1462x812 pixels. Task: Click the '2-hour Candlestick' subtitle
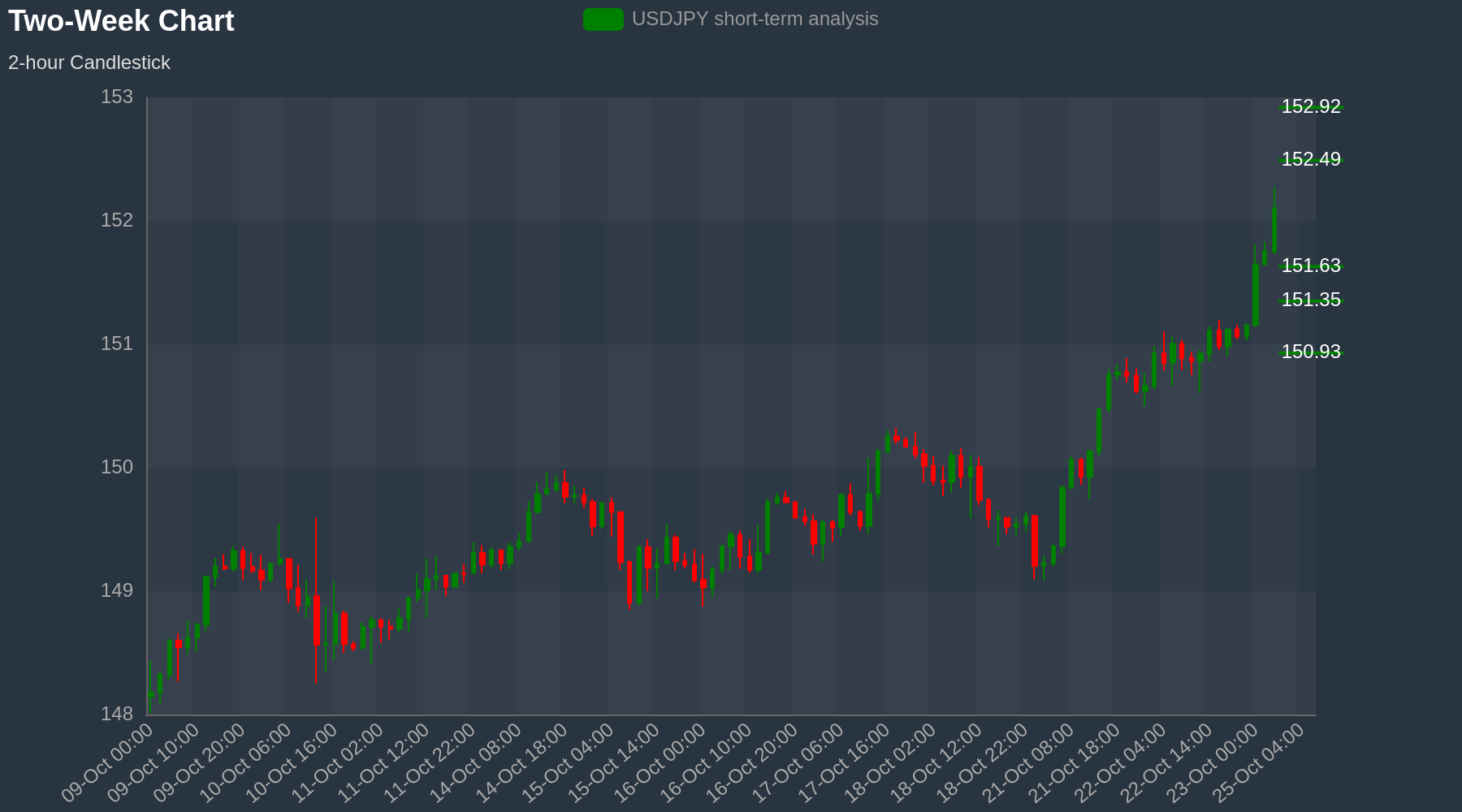point(89,63)
